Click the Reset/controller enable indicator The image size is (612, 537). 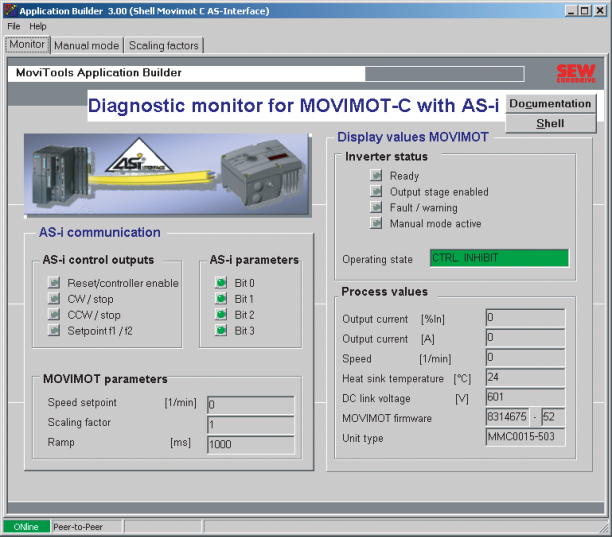54,283
